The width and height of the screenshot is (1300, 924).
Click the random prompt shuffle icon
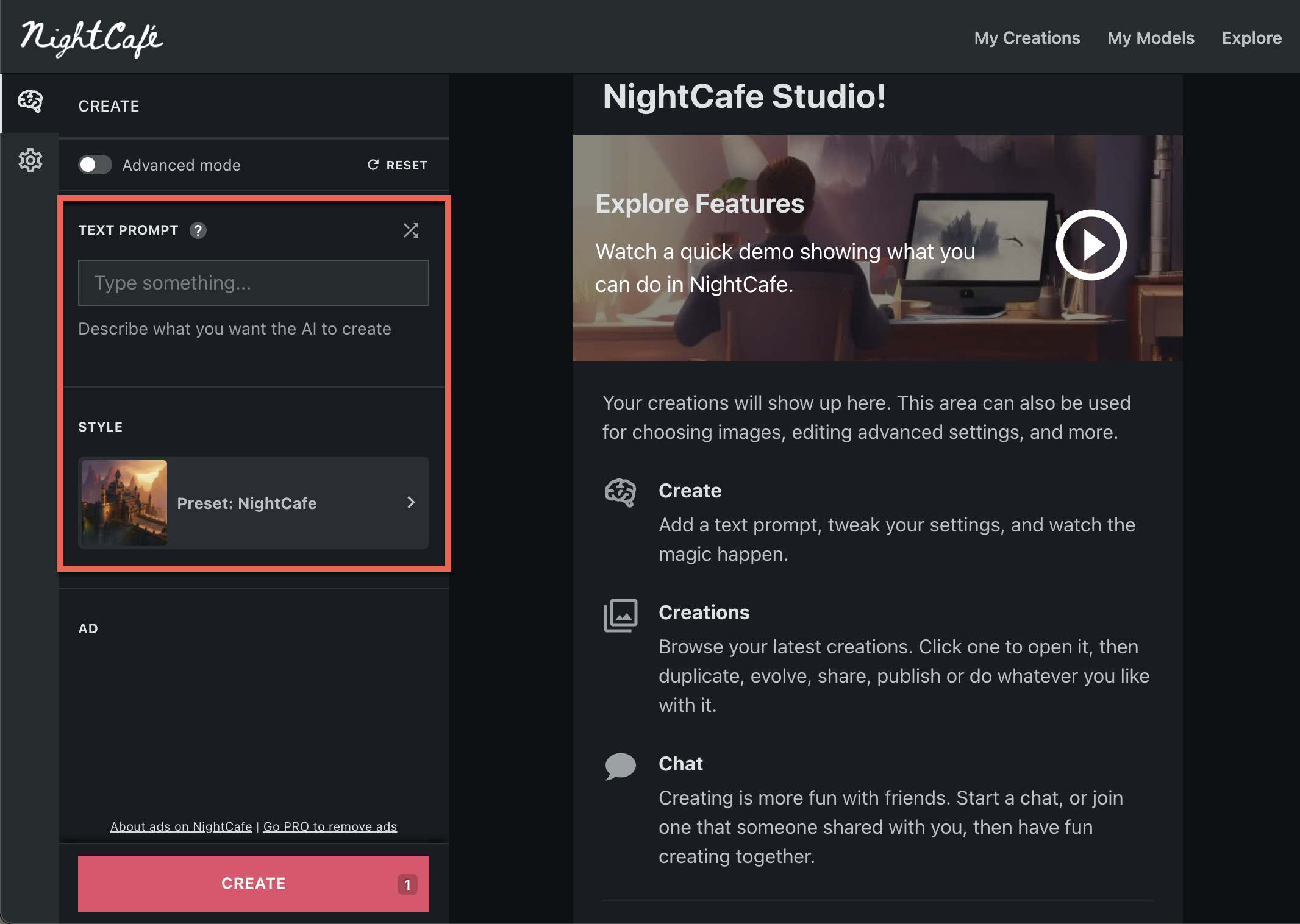click(x=411, y=230)
